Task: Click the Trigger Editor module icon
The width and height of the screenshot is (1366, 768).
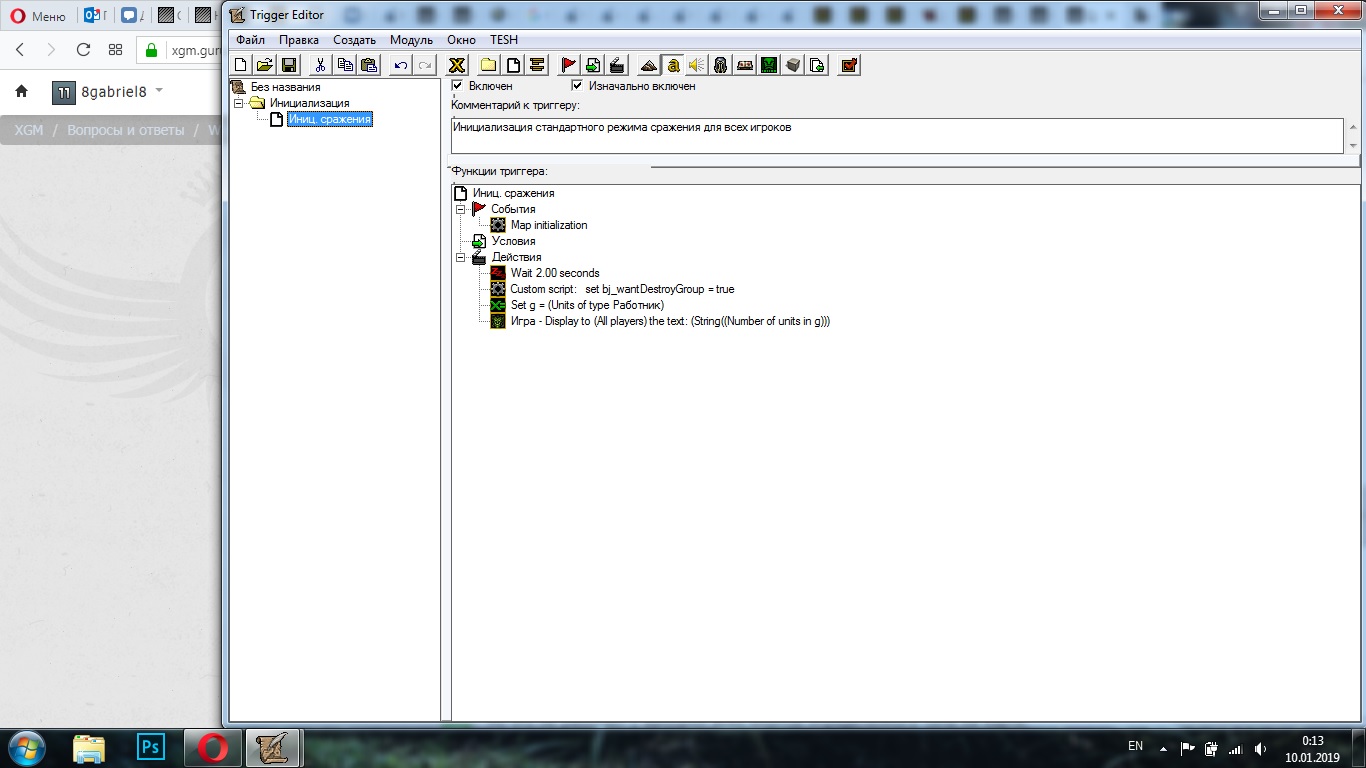Action: click(x=673, y=65)
